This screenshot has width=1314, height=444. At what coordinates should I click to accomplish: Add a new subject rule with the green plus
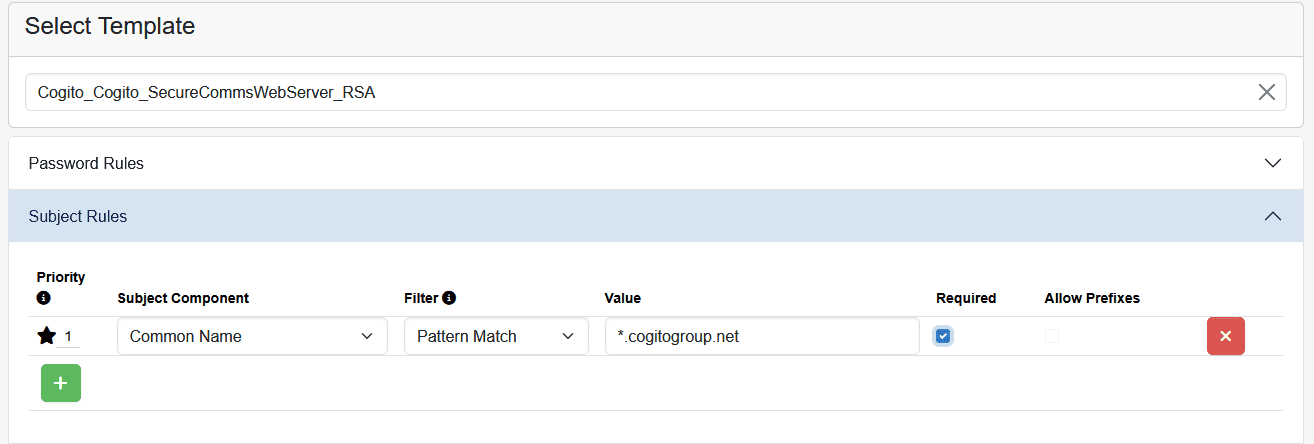61,383
